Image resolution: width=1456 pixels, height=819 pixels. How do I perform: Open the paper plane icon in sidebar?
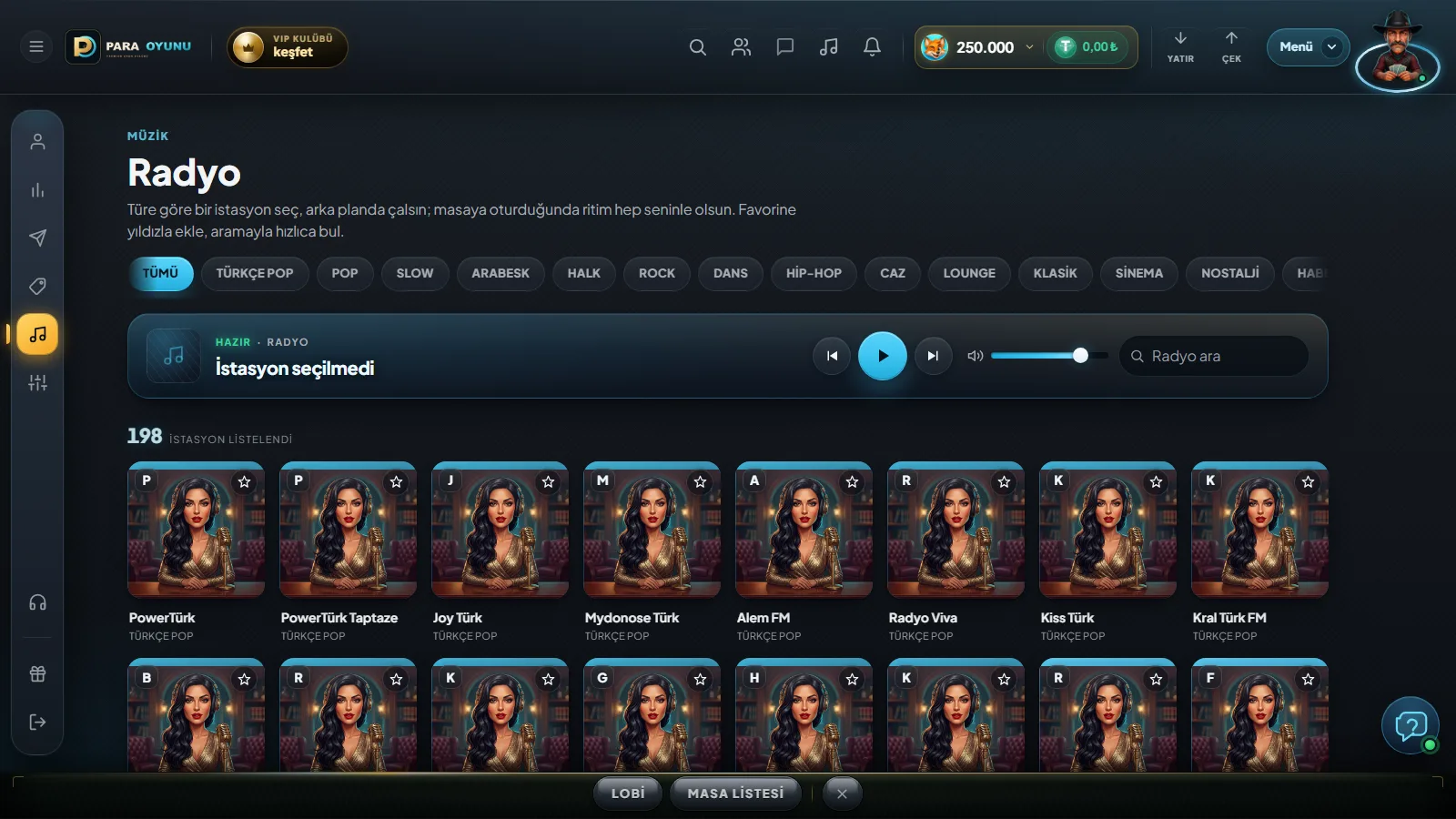[37, 238]
